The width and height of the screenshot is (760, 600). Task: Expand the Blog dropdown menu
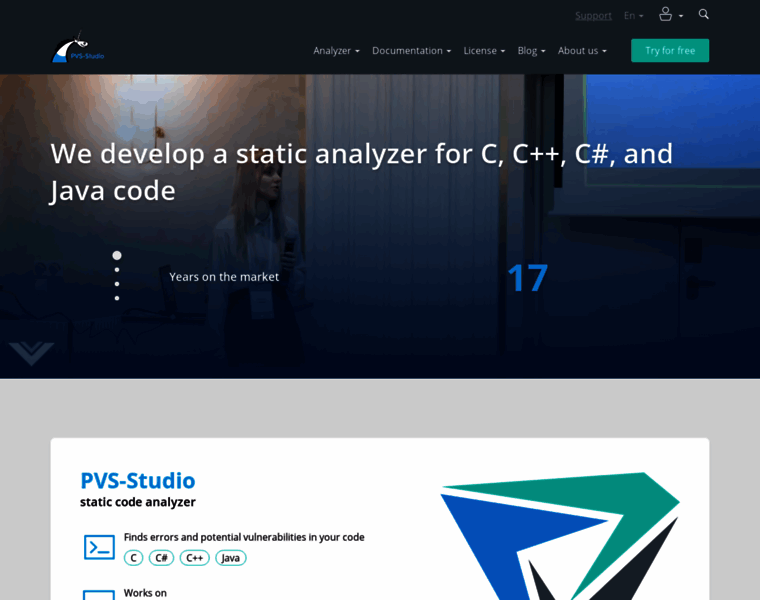pyautogui.click(x=531, y=51)
